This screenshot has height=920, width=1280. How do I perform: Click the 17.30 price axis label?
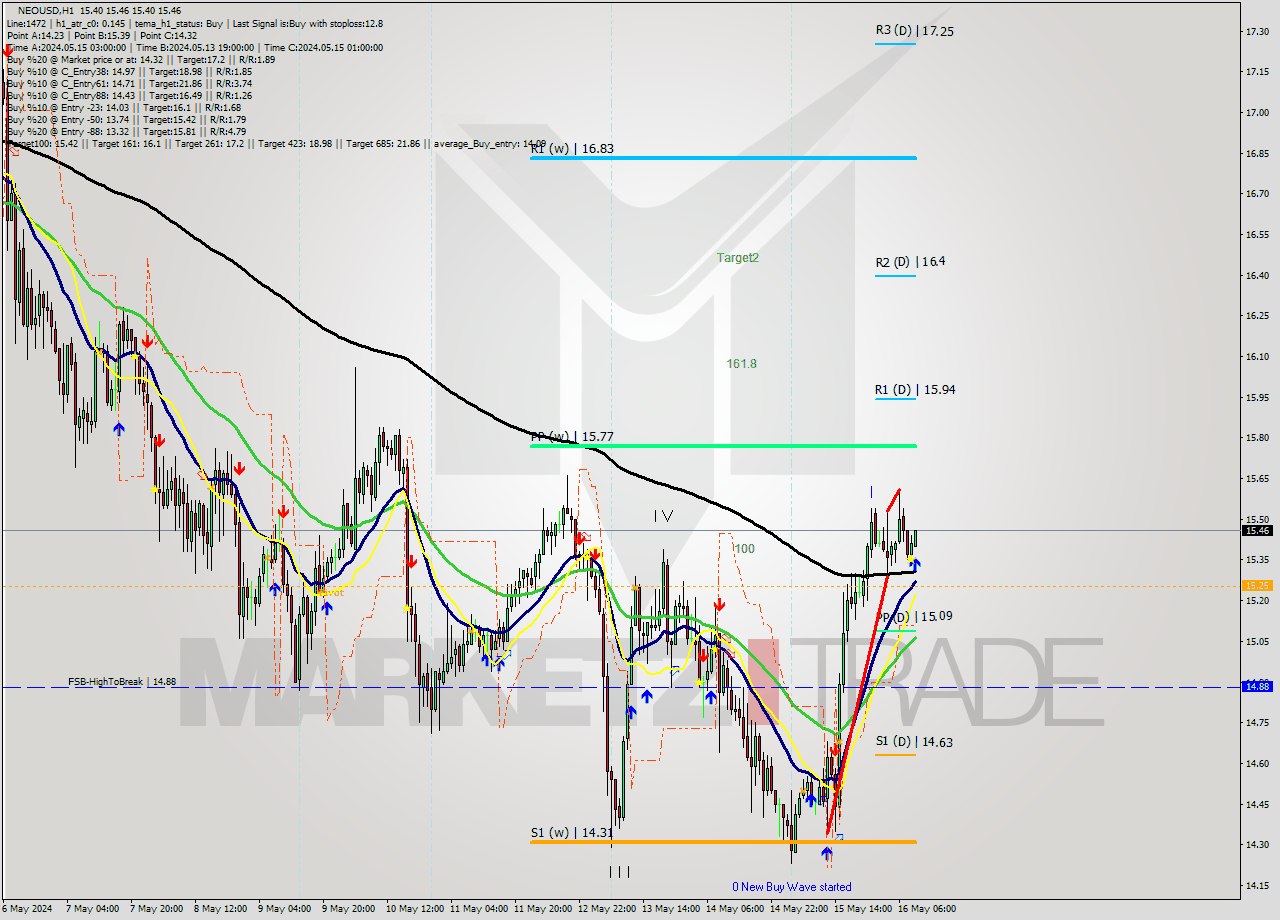pos(1258,32)
